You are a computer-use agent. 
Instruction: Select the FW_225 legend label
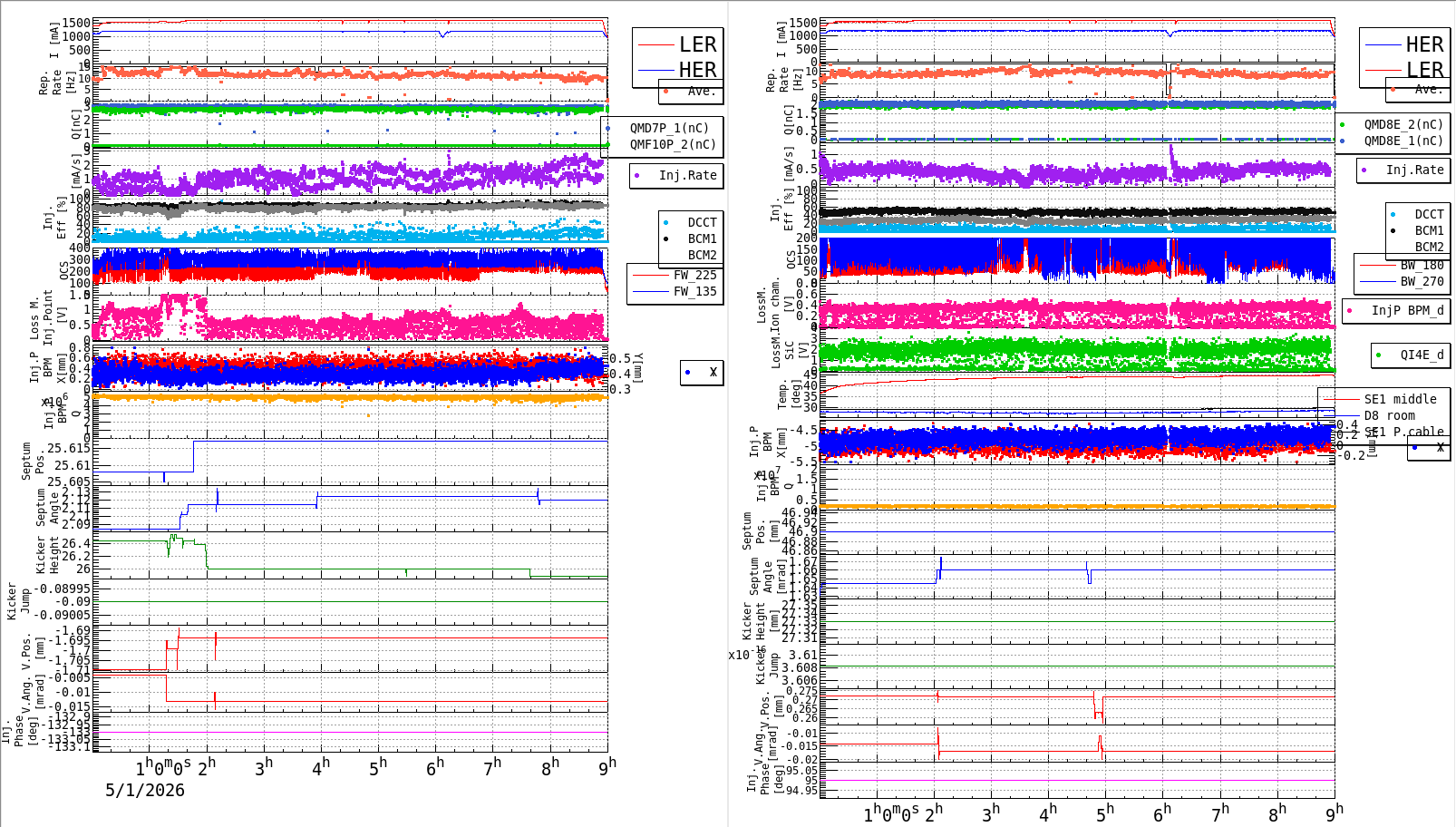[694, 275]
